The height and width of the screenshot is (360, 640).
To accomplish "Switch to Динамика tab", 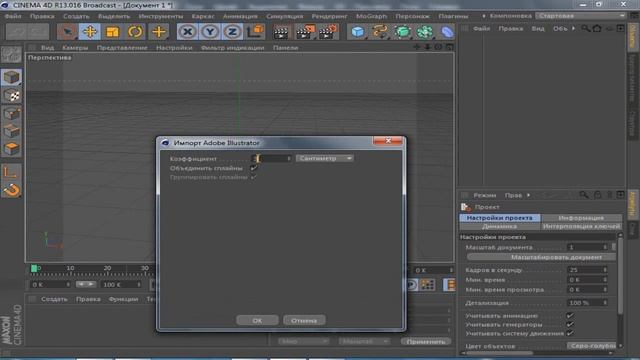I will pyautogui.click(x=500, y=226).
